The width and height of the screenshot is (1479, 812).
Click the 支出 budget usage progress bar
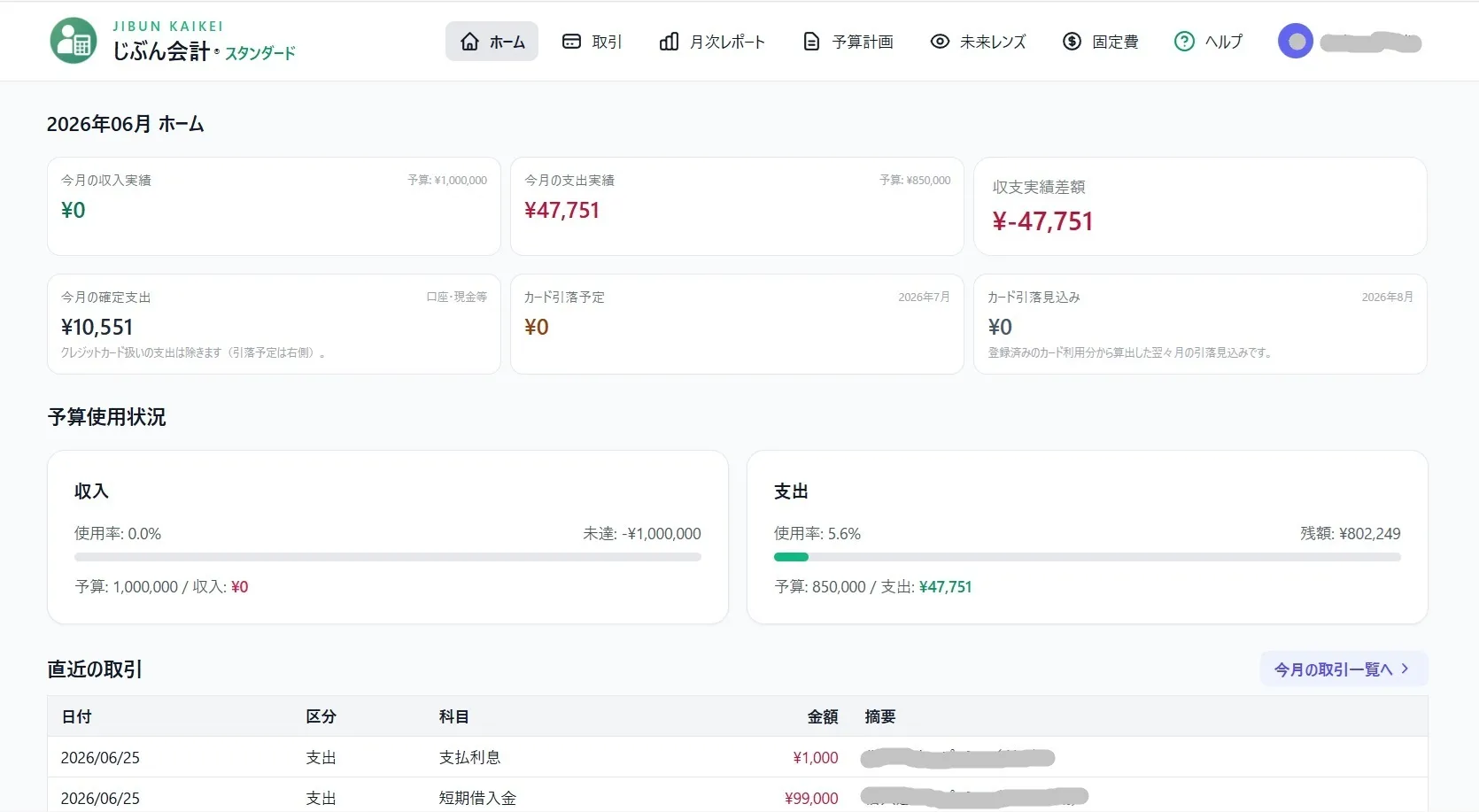[x=1087, y=557]
